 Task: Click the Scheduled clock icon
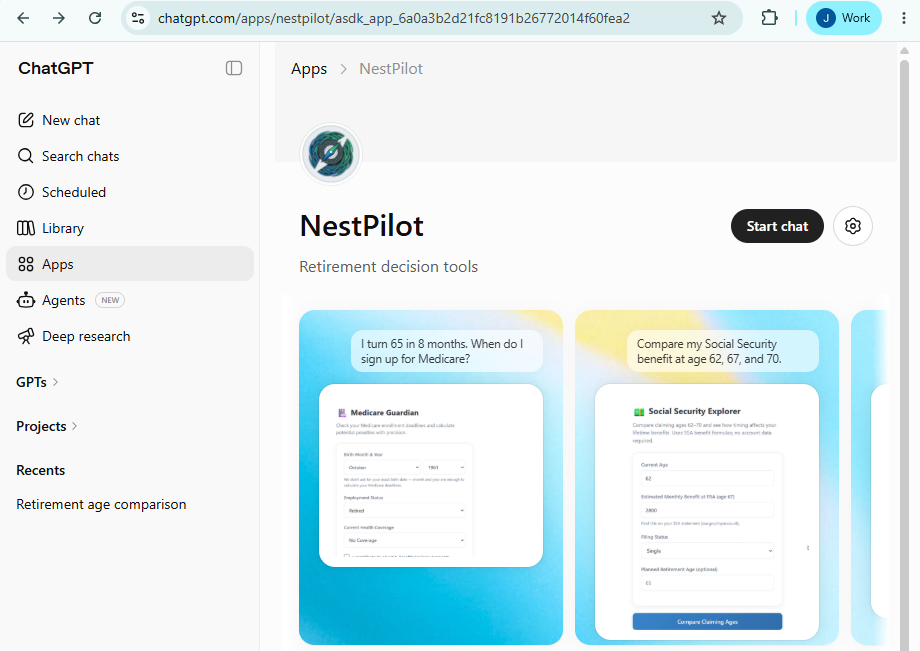point(26,192)
